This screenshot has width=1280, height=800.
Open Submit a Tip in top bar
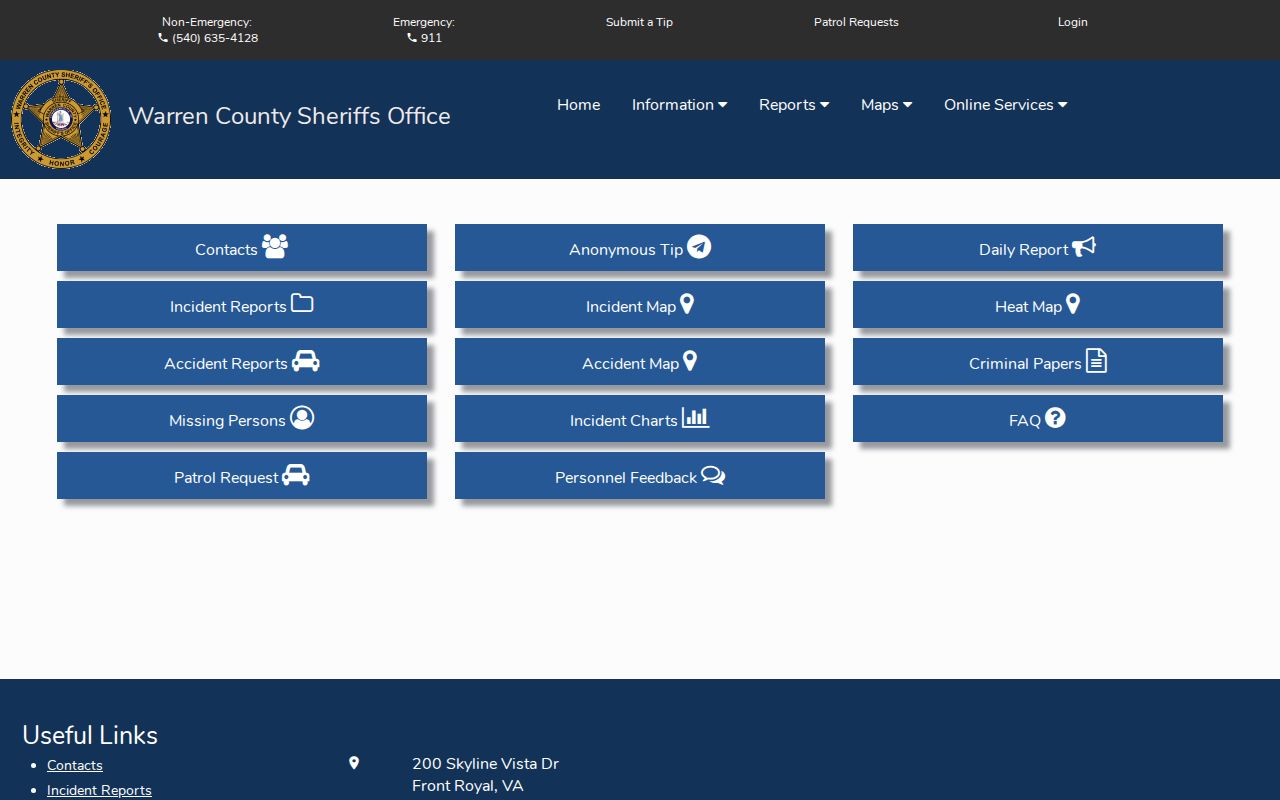click(x=639, y=22)
